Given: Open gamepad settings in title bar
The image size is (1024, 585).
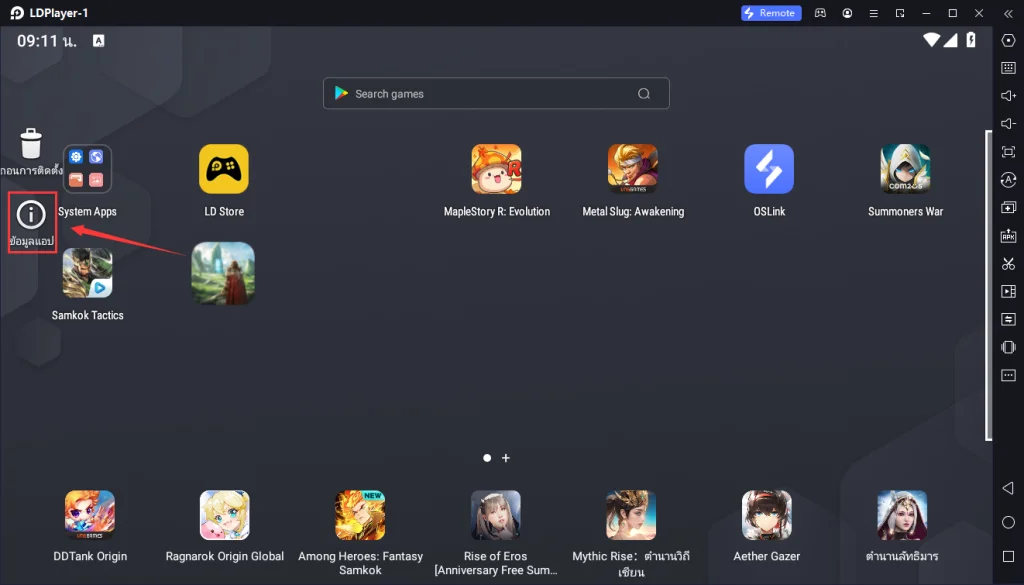Looking at the screenshot, I should point(820,13).
